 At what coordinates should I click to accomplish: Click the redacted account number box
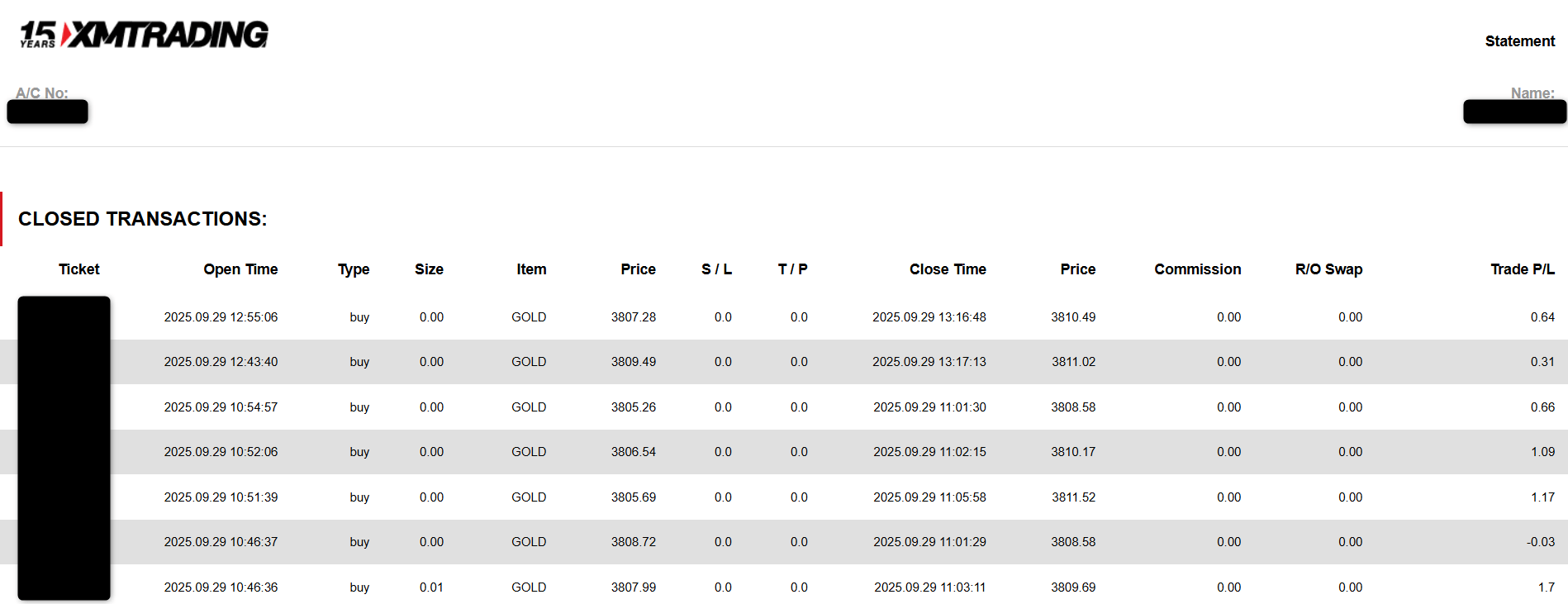pos(48,112)
